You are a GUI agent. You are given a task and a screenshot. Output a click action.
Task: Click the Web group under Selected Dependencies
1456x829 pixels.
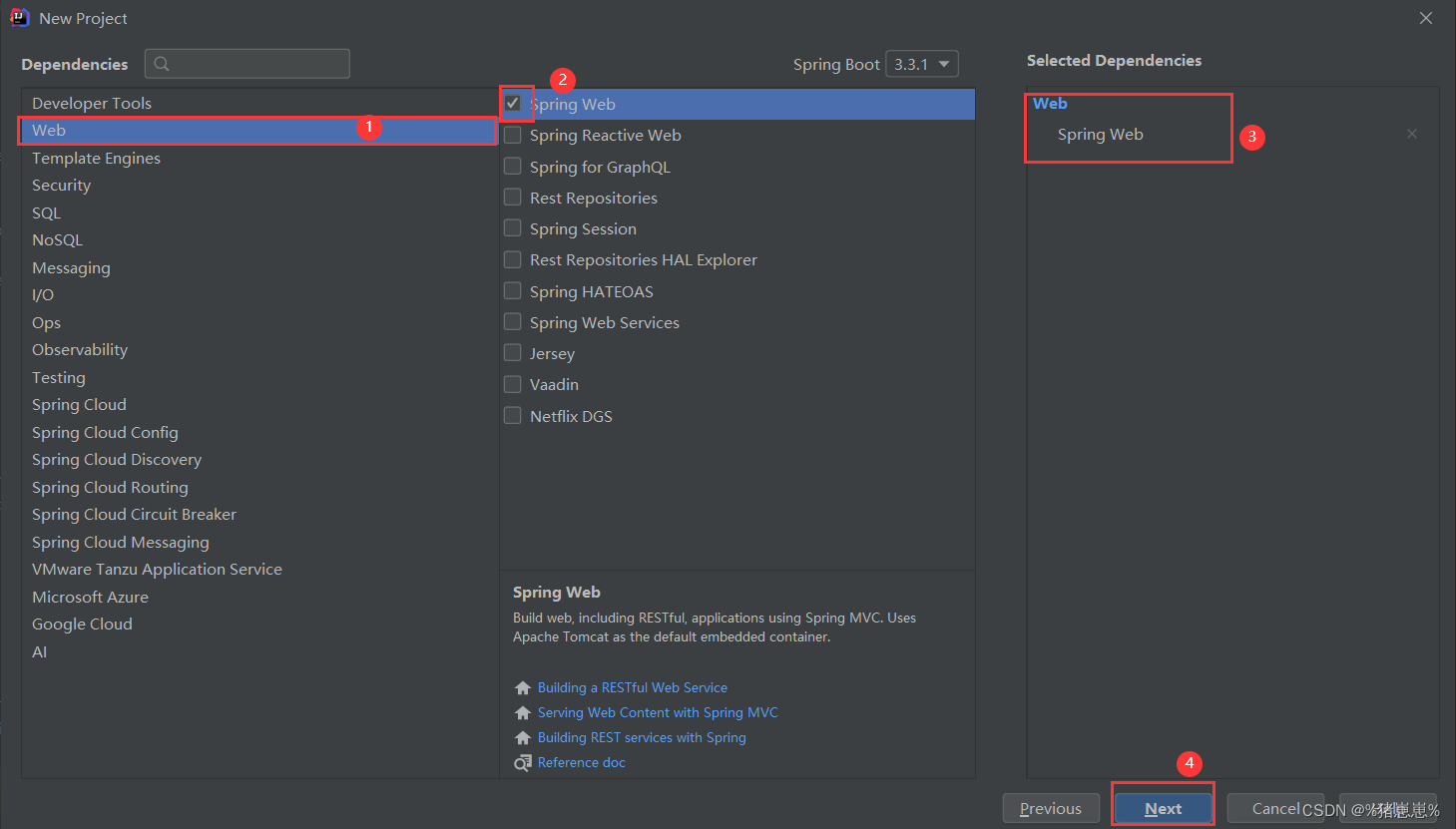[1050, 104]
